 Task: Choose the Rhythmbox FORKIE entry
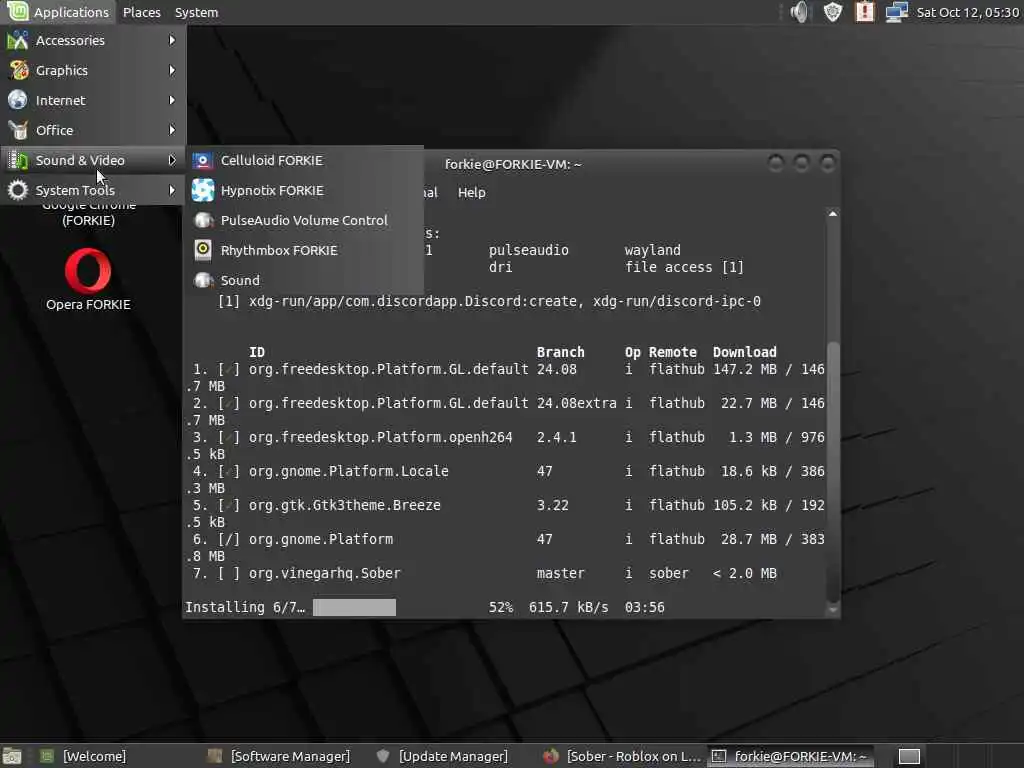pyautogui.click(x=304, y=250)
